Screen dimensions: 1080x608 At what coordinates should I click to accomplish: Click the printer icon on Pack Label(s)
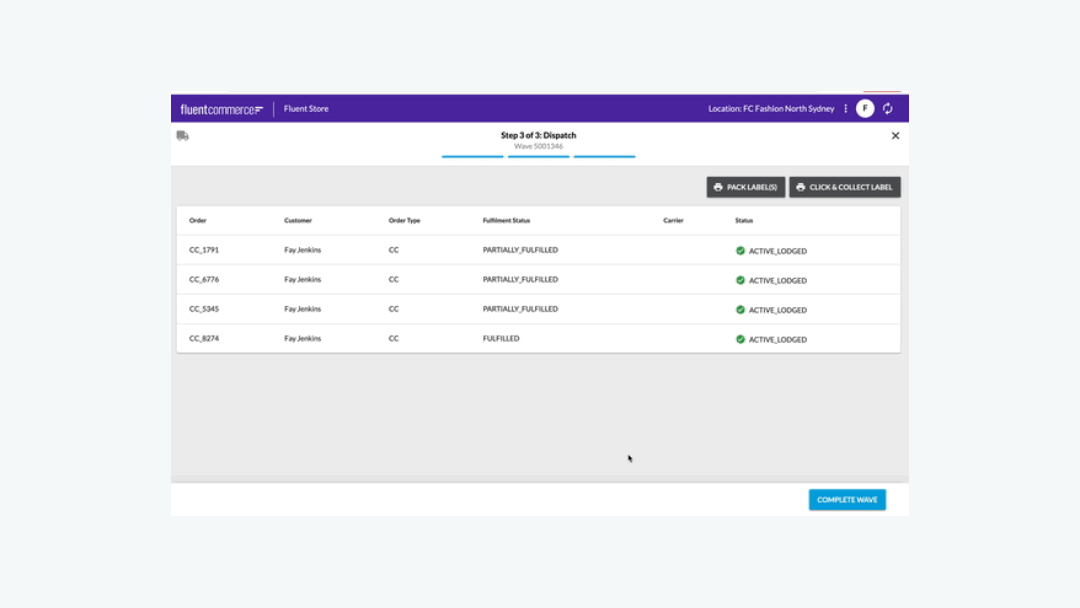[718, 187]
